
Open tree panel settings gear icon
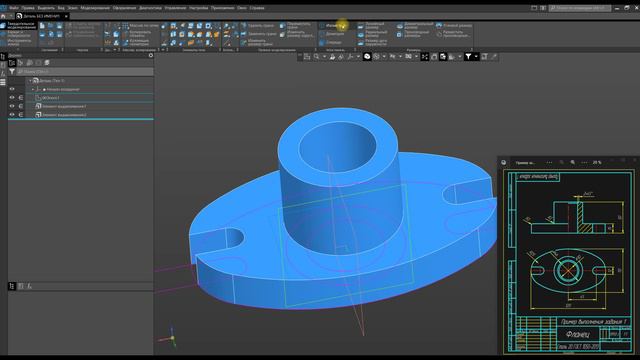click(x=151, y=56)
